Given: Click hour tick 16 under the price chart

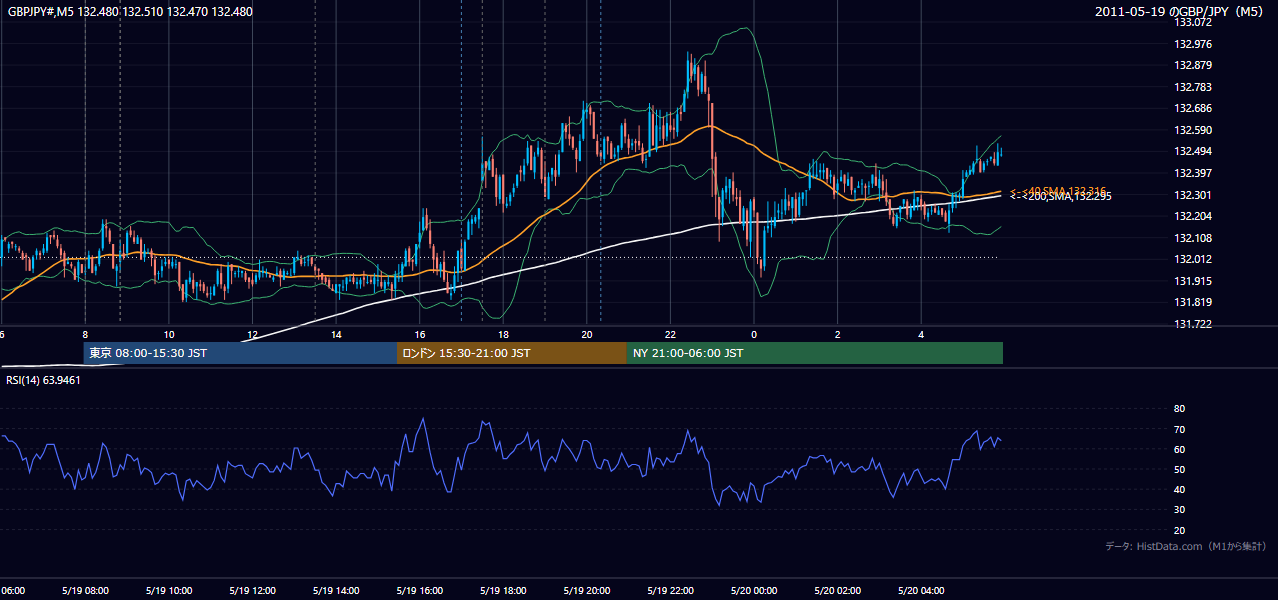Looking at the screenshot, I should (x=420, y=335).
